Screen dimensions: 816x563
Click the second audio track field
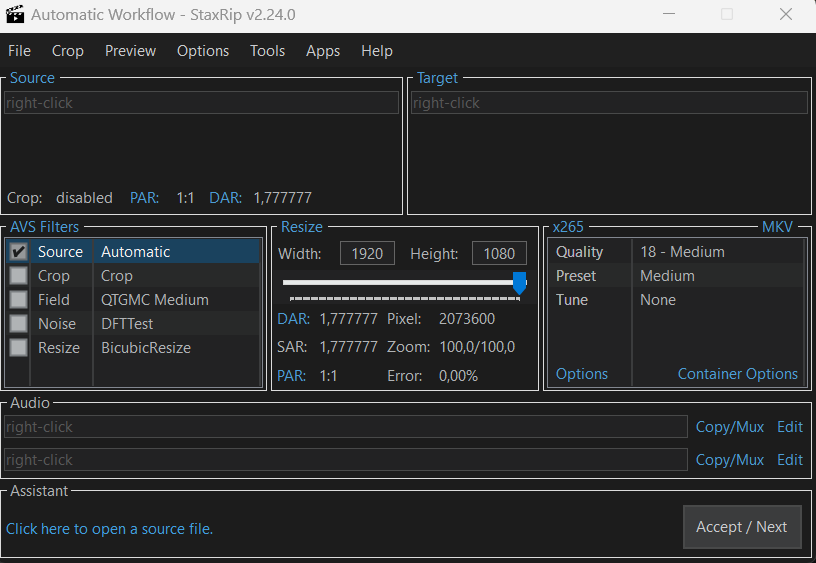(x=346, y=460)
